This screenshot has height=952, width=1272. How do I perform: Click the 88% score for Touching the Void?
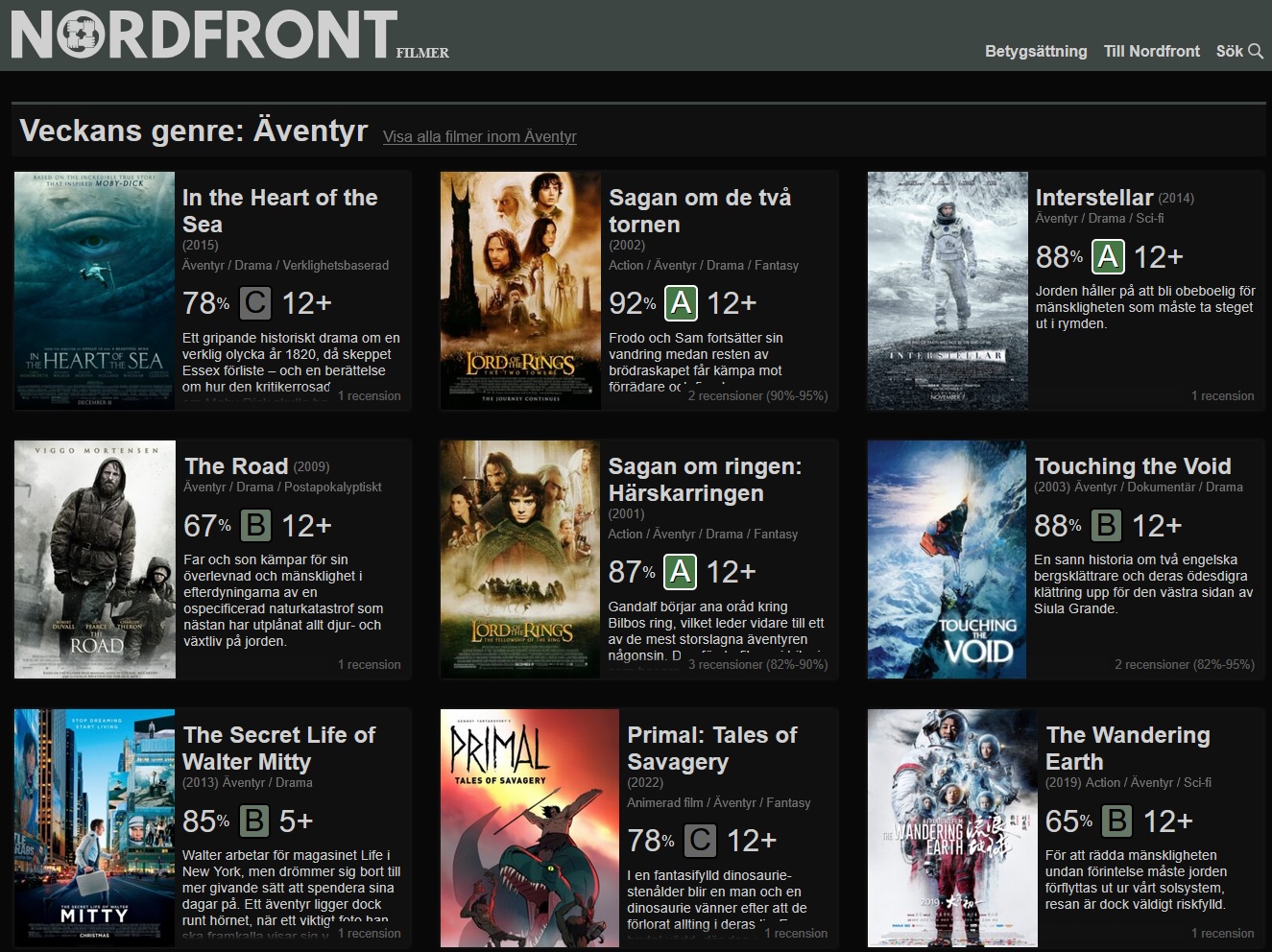pos(1058,525)
